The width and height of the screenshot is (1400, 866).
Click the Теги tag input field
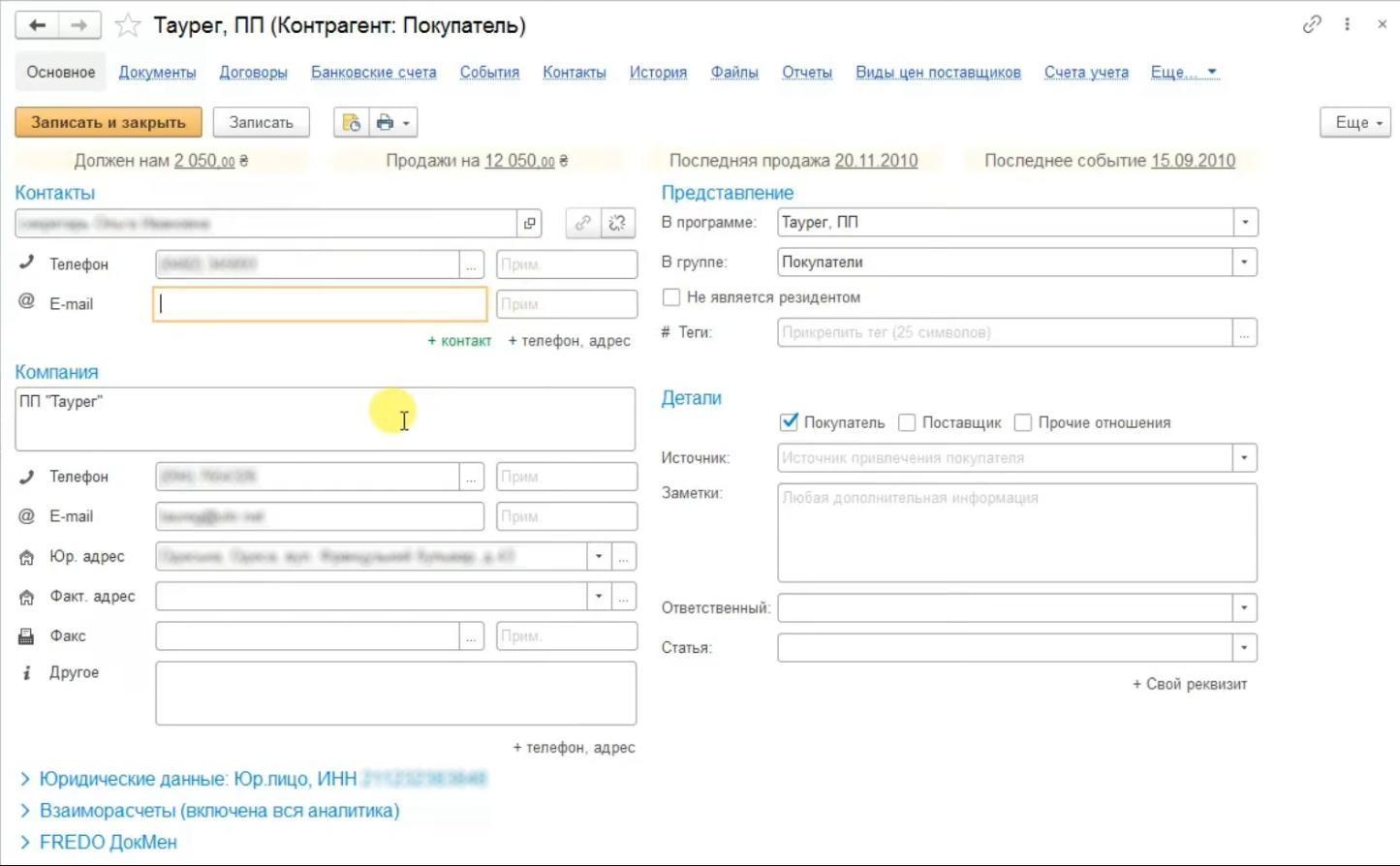[x=1005, y=332]
